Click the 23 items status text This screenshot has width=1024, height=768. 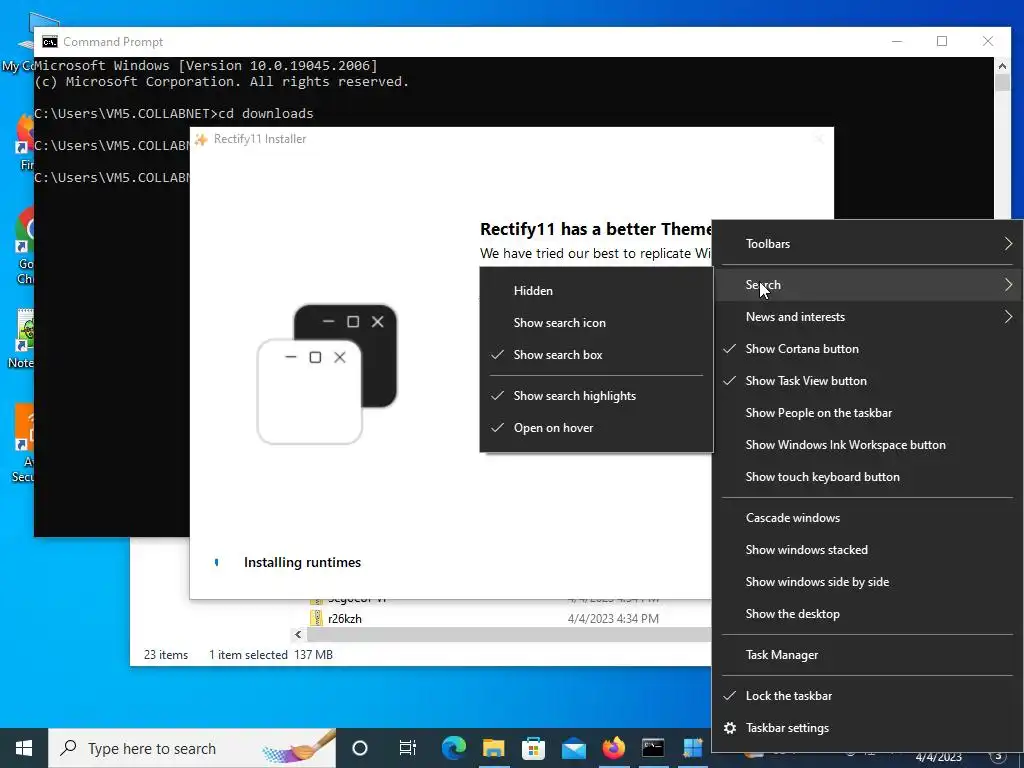pos(166,654)
